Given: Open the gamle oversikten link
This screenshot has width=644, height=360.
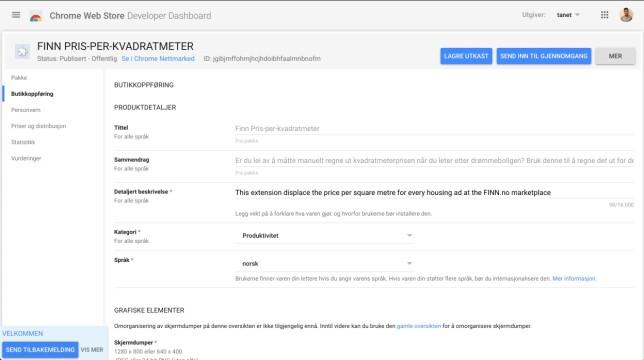Looking at the screenshot, I should click(419, 326).
